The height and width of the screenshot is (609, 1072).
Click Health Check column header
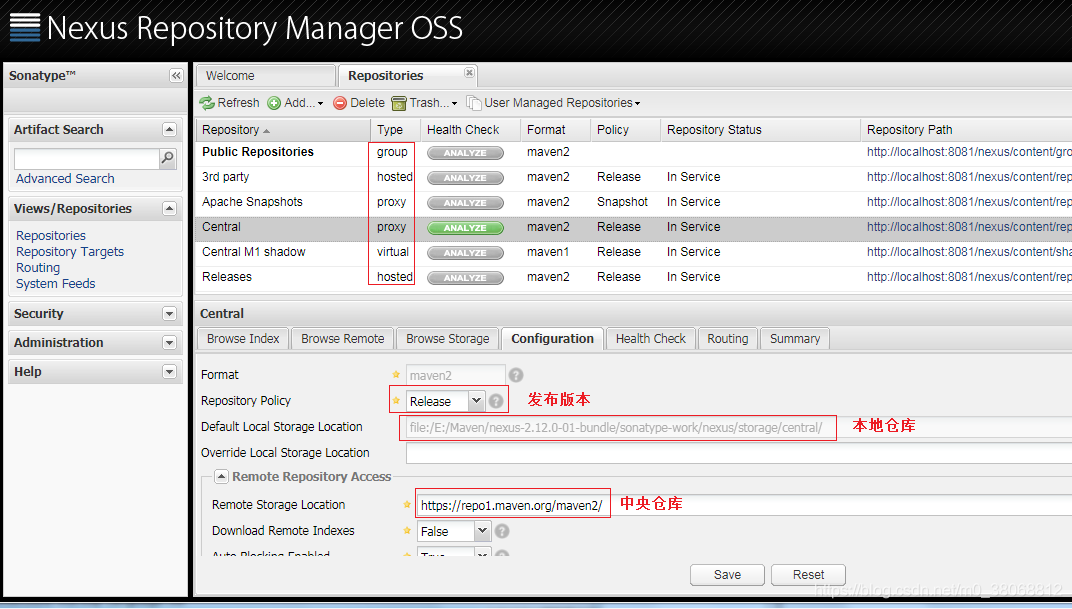point(470,130)
